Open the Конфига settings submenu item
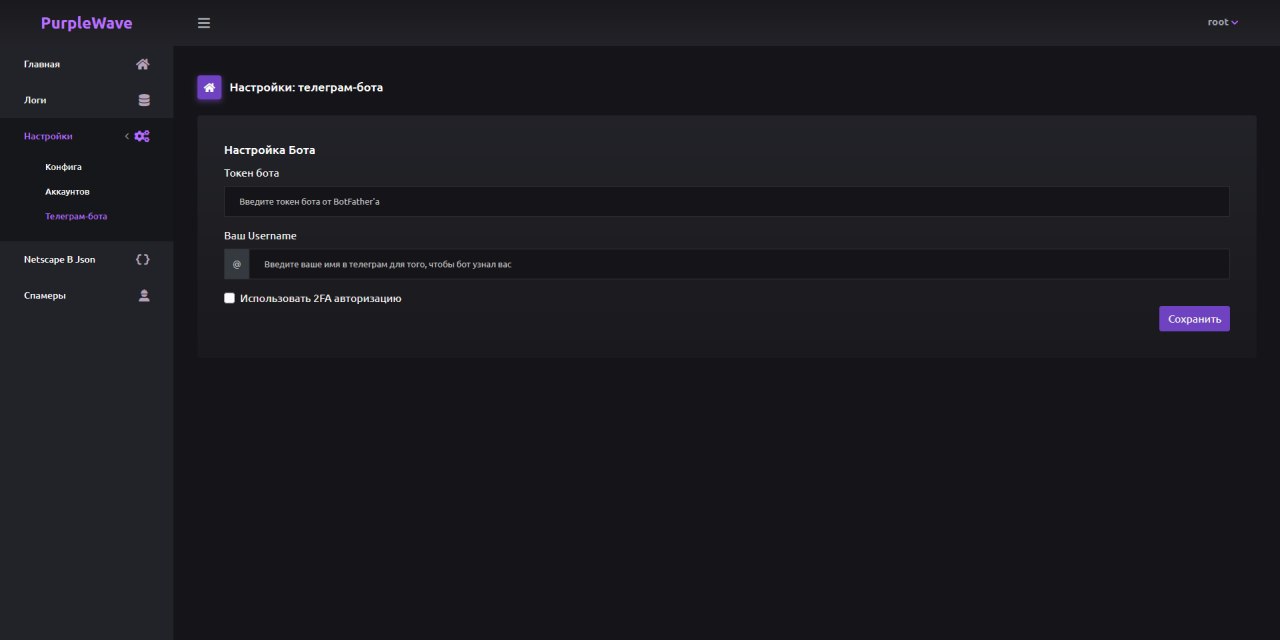The width and height of the screenshot is (1280, 640). (63, 167)
